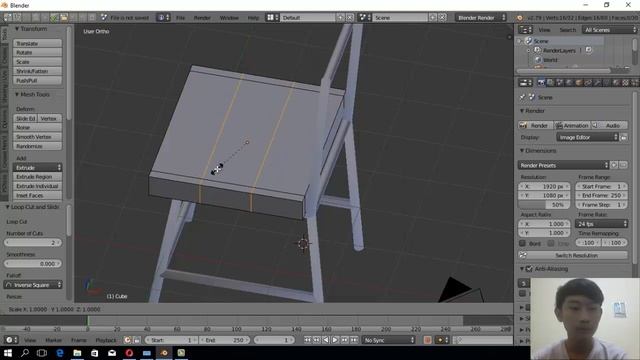Toggle use preview range clock icon
This screenshot has height=360, width=640.
(x=128, y=340)
